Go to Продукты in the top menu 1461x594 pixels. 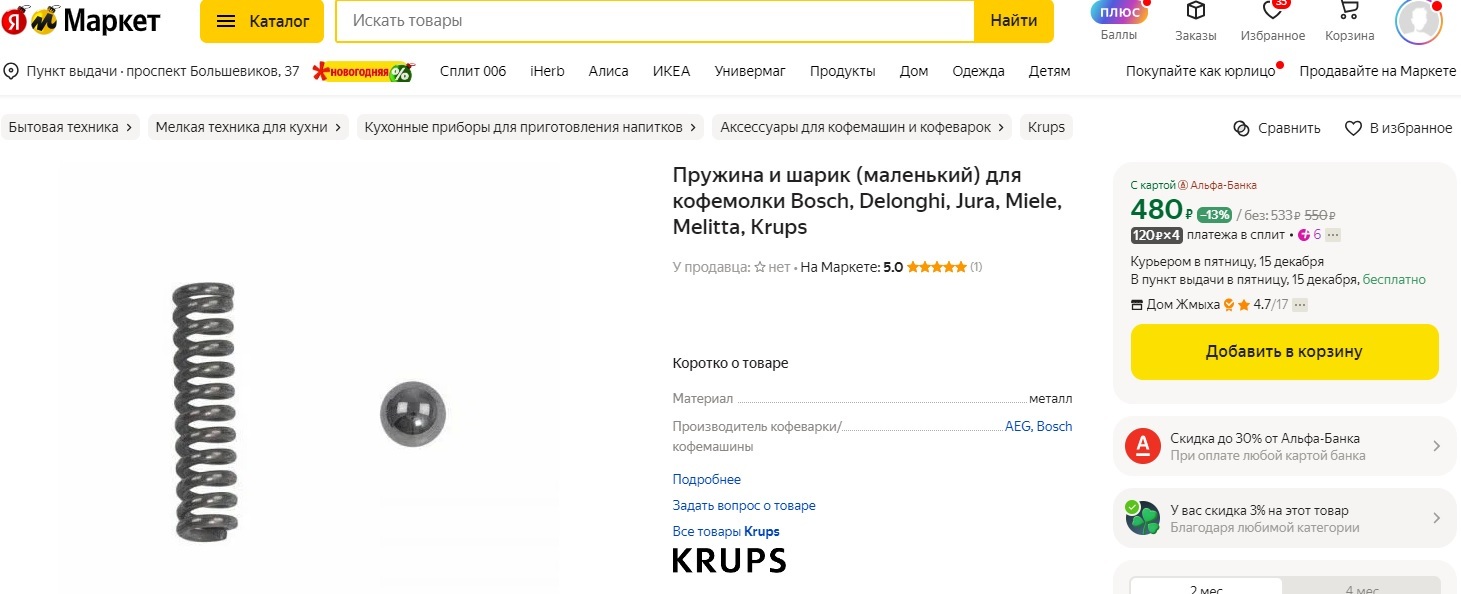pyautogui.click(x=842, y=71)
